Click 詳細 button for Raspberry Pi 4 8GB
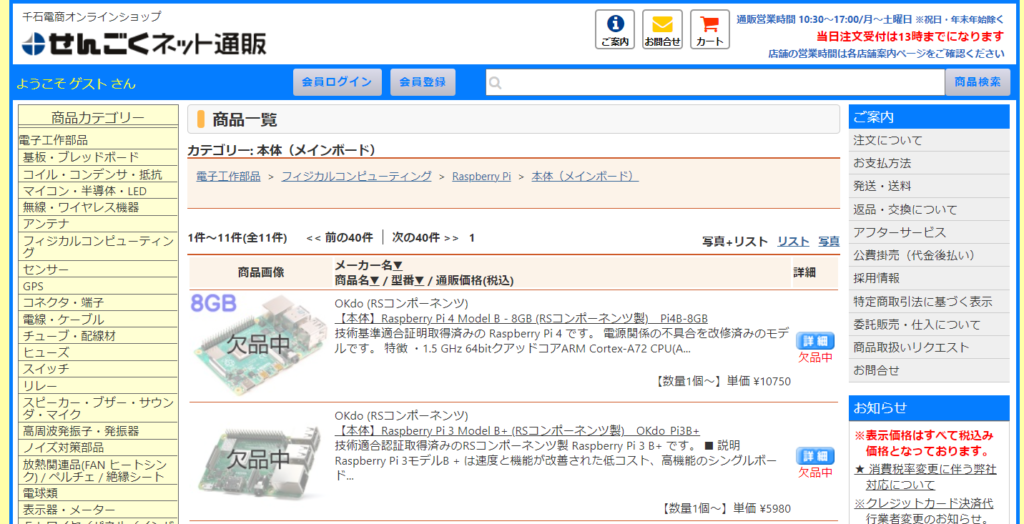 [x=815, y=340]
